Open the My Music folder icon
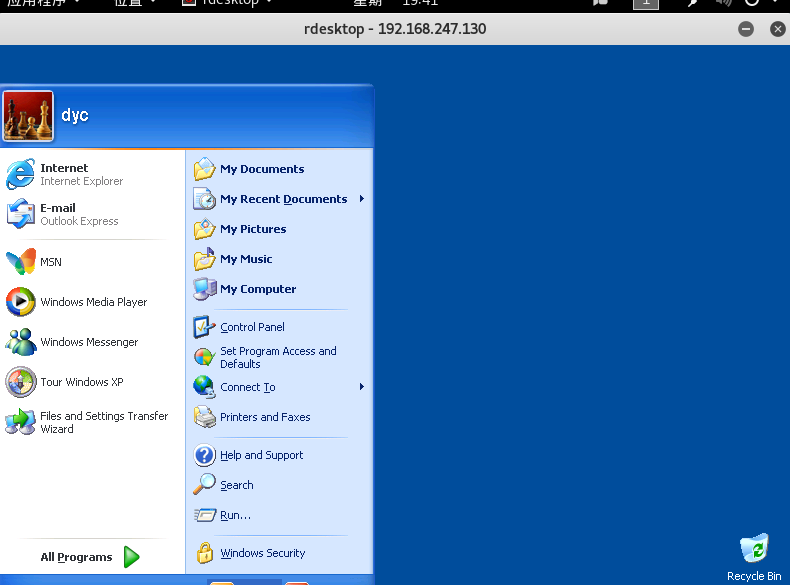 (205, 258)
